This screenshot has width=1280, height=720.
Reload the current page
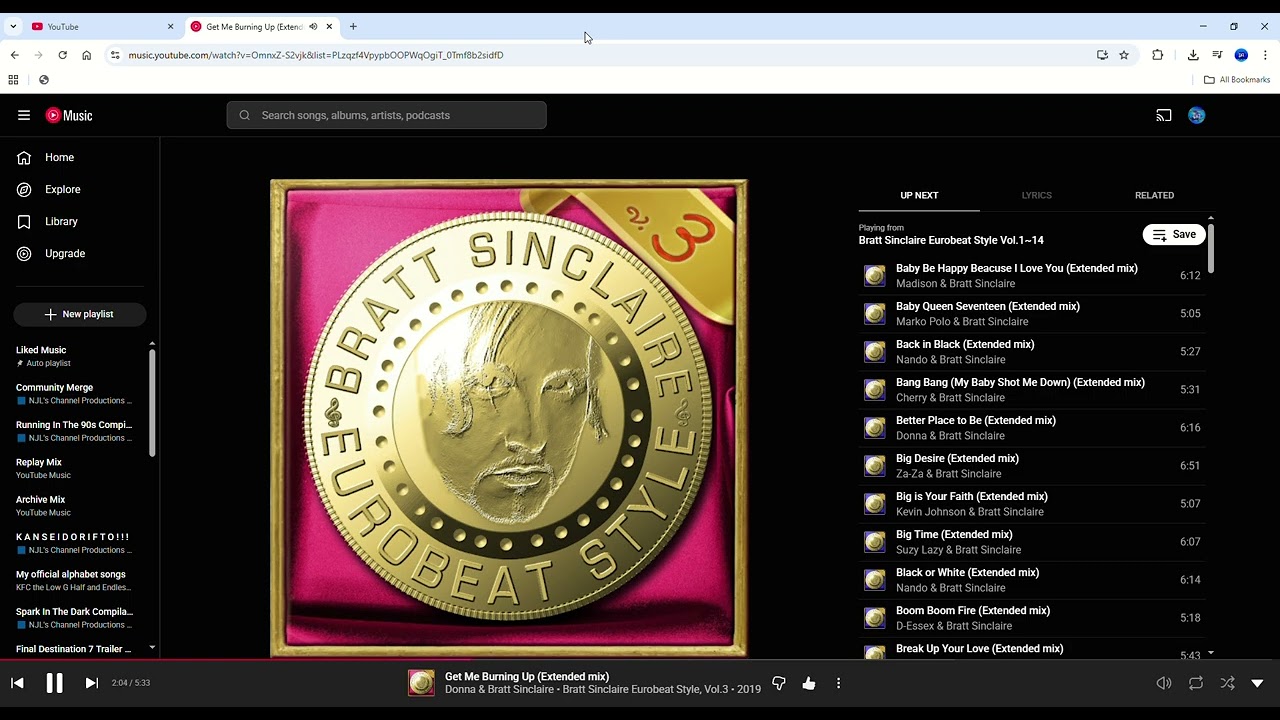tap(62, 55)
